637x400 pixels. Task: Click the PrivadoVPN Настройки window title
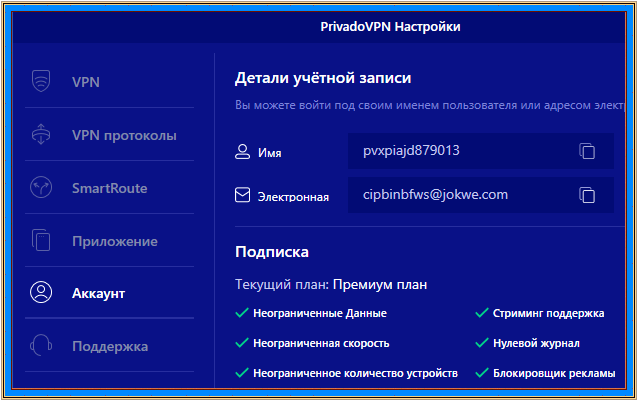pyautogui.click(x=390, y=27)
